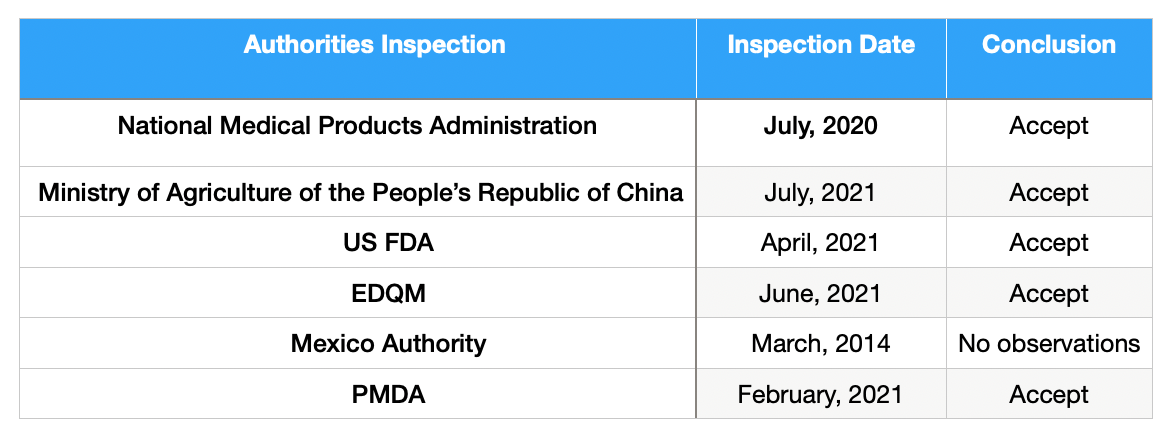Select the Inspection Date column header
The width and height of the screenshot is (1174, 448).
[x=821, y=58]
